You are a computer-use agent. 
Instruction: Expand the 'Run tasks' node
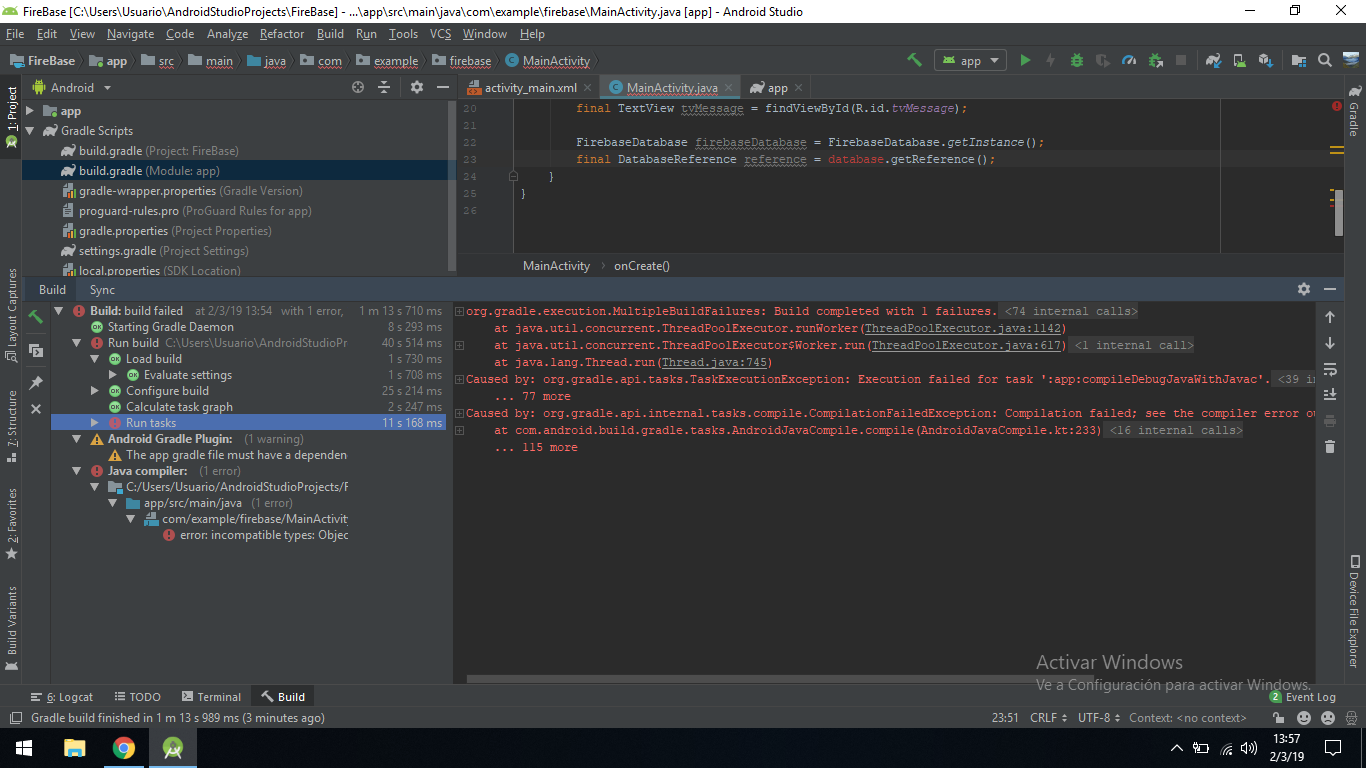coord(95,423)
